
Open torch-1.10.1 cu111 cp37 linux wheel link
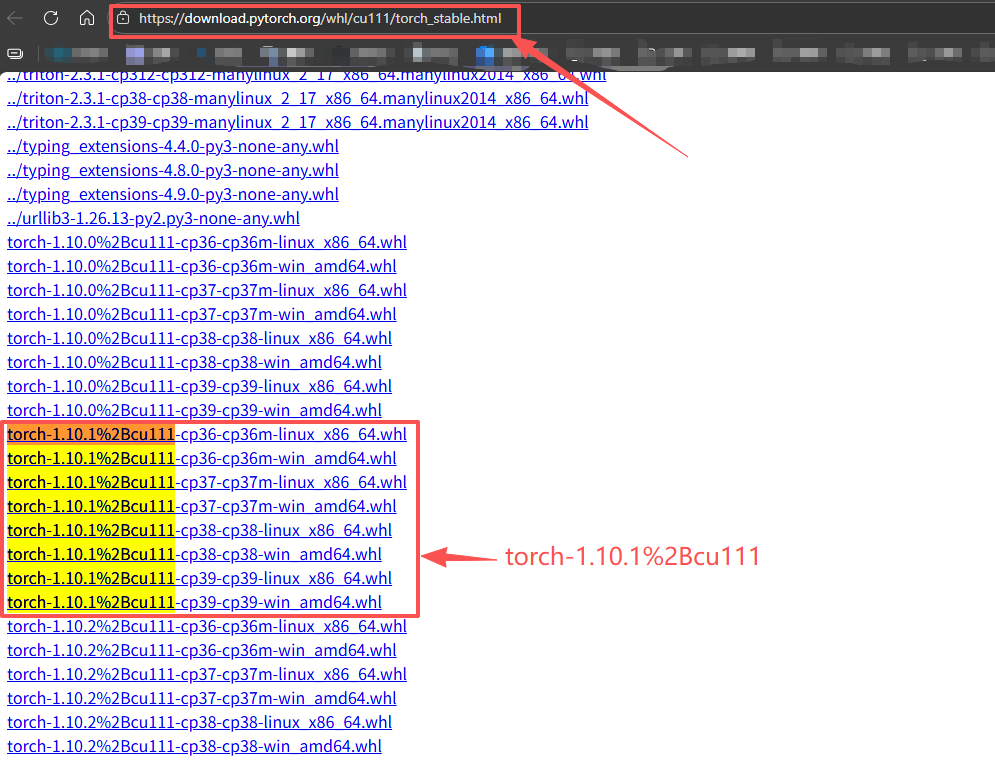pyautogui.click(x=206, y=482)
